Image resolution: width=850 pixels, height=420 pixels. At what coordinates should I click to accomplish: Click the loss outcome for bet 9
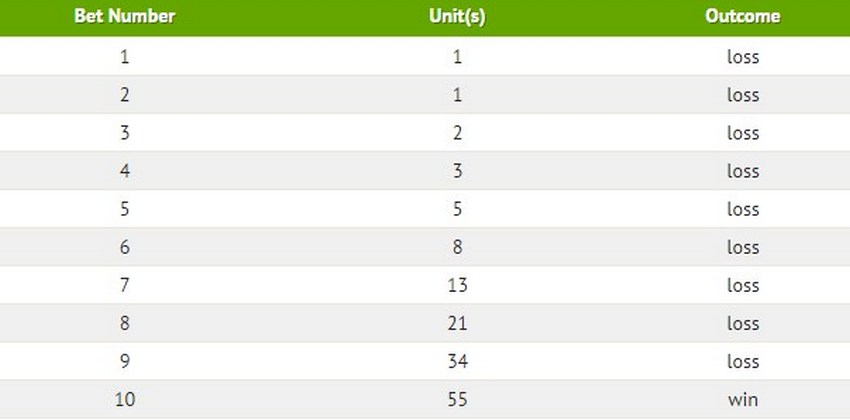pyautogui.click(x=743, y=361)
